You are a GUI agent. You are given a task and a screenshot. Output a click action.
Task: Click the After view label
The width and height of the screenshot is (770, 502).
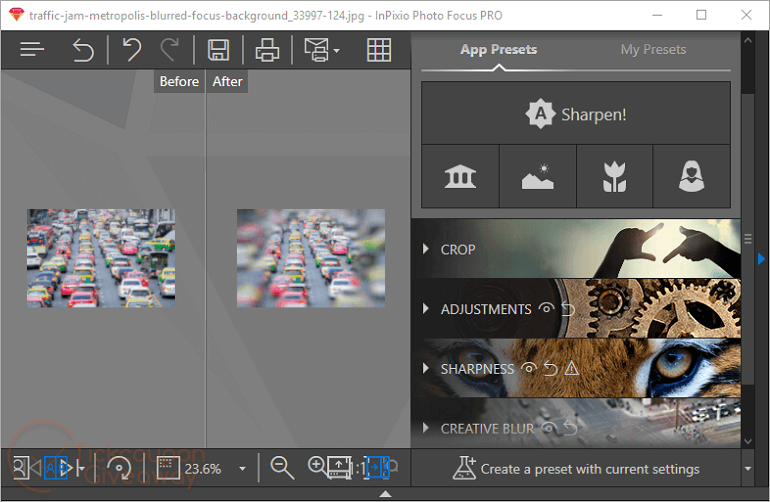227,81
